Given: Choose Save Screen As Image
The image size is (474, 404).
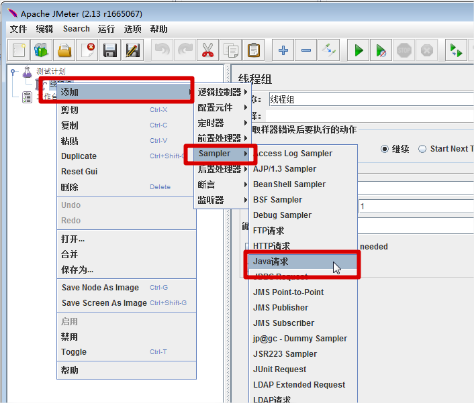Looking at the screenshot, I should tap(126, 303).
